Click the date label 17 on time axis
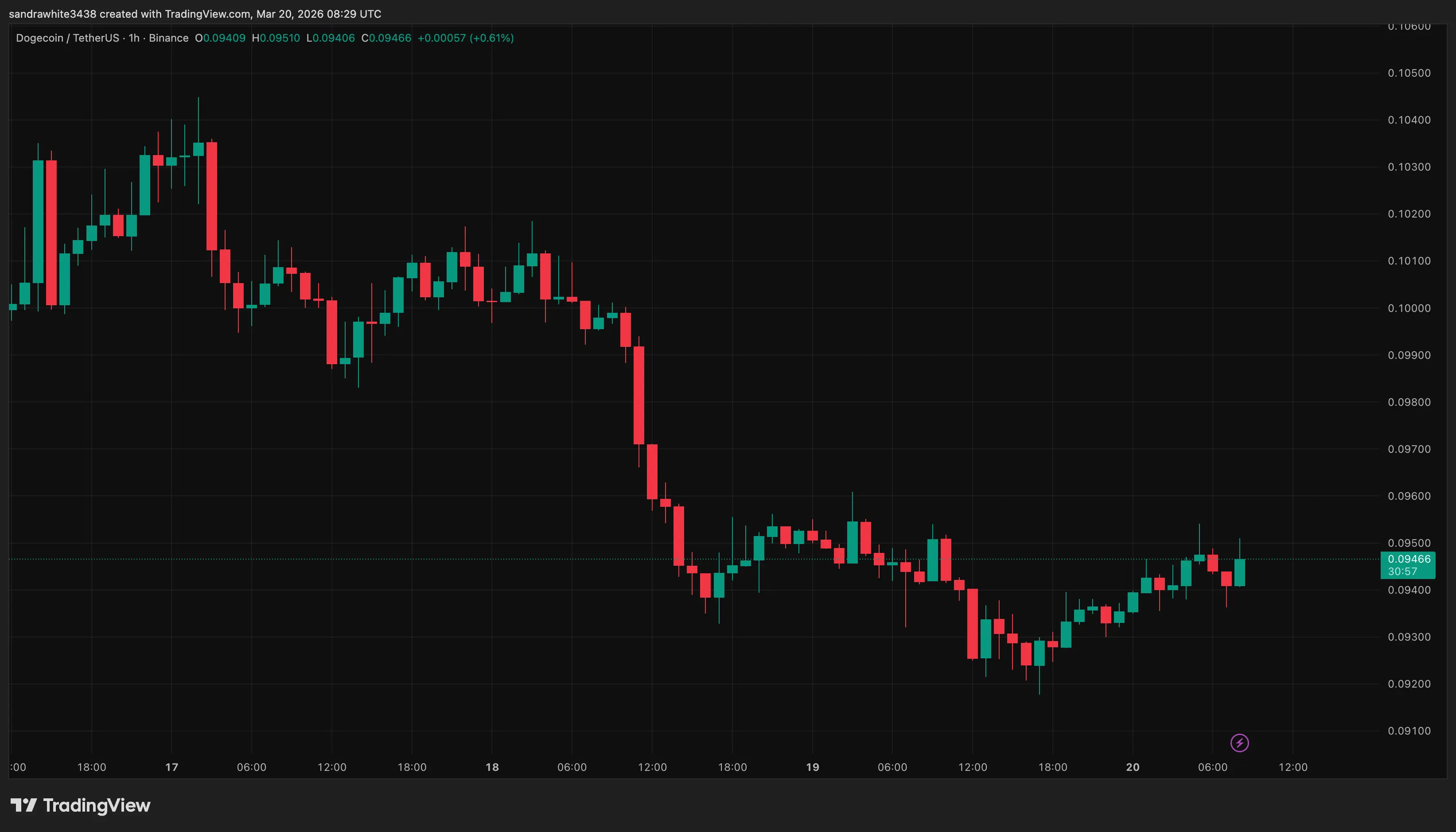The image size is (1456, 832). 171,767
